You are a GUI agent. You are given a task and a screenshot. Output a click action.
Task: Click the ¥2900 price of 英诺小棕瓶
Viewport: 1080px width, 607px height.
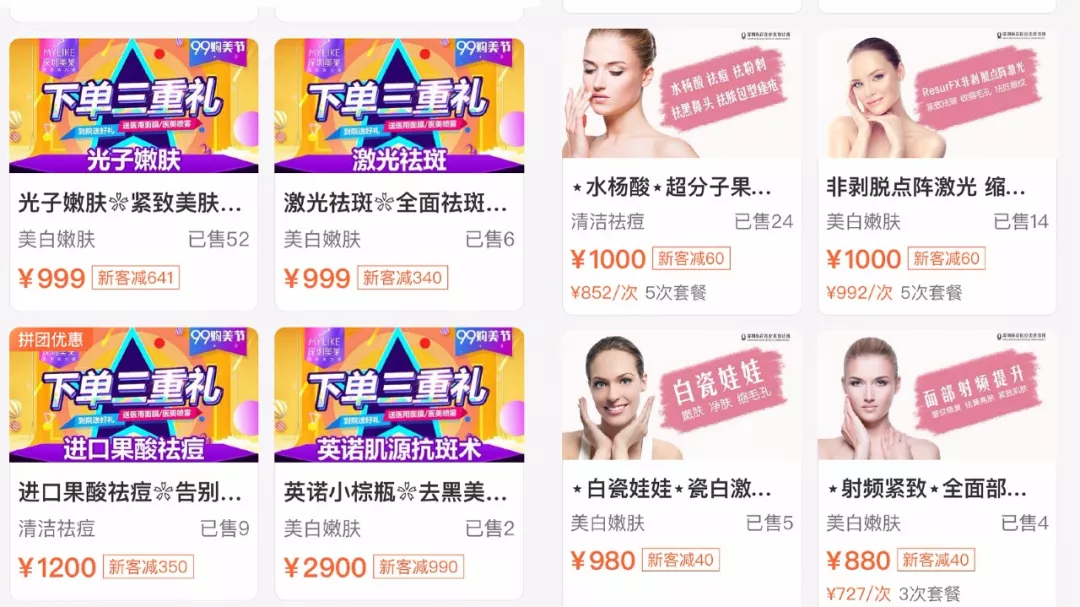[x=325, y=568]
